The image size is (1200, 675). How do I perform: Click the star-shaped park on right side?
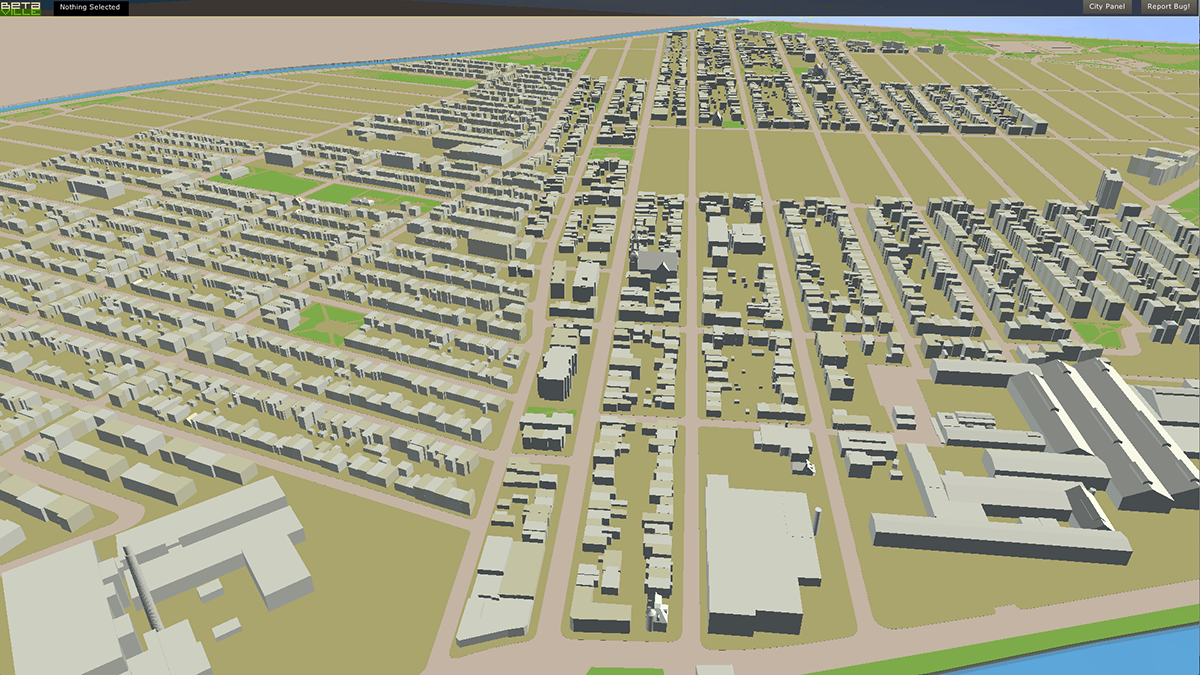coord(1098,333)
